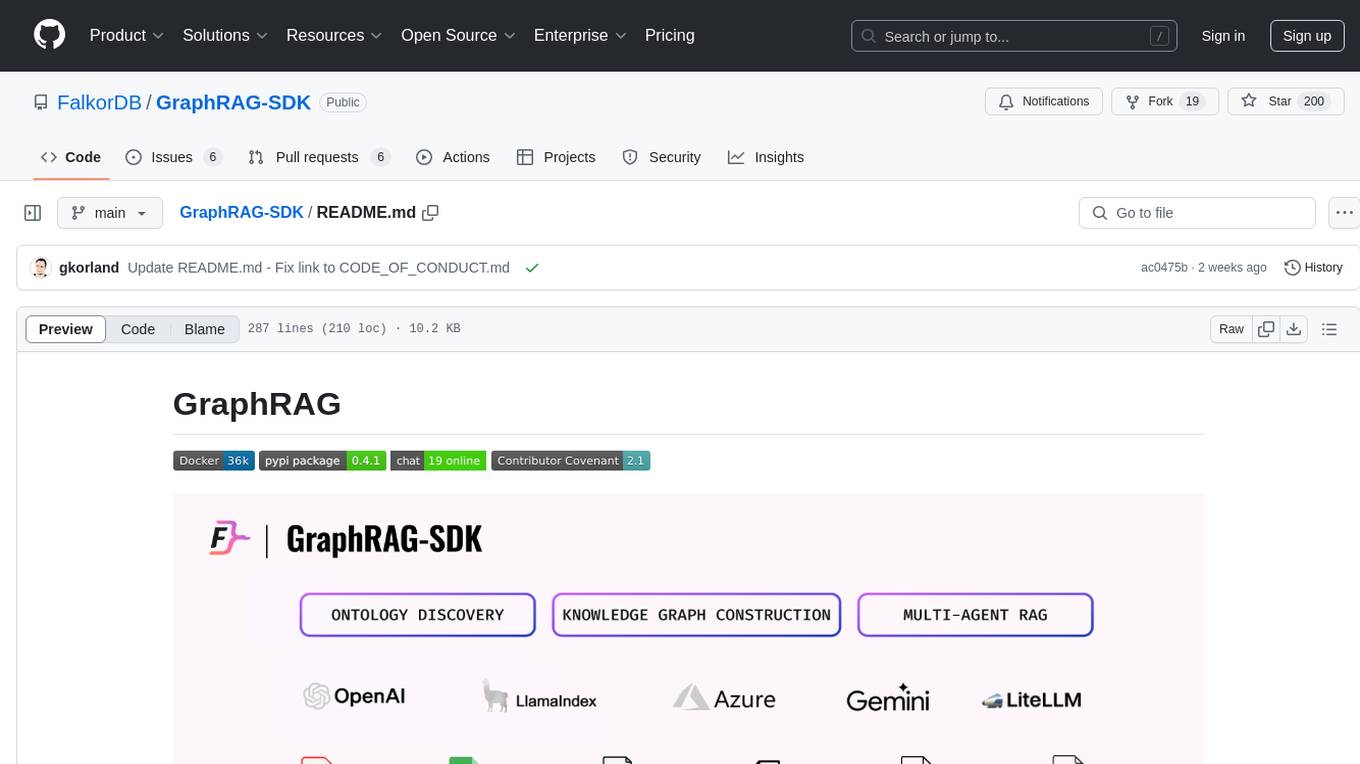Expand the Product menu
This screenshot has width=1360, height=764.
(127, 35)
